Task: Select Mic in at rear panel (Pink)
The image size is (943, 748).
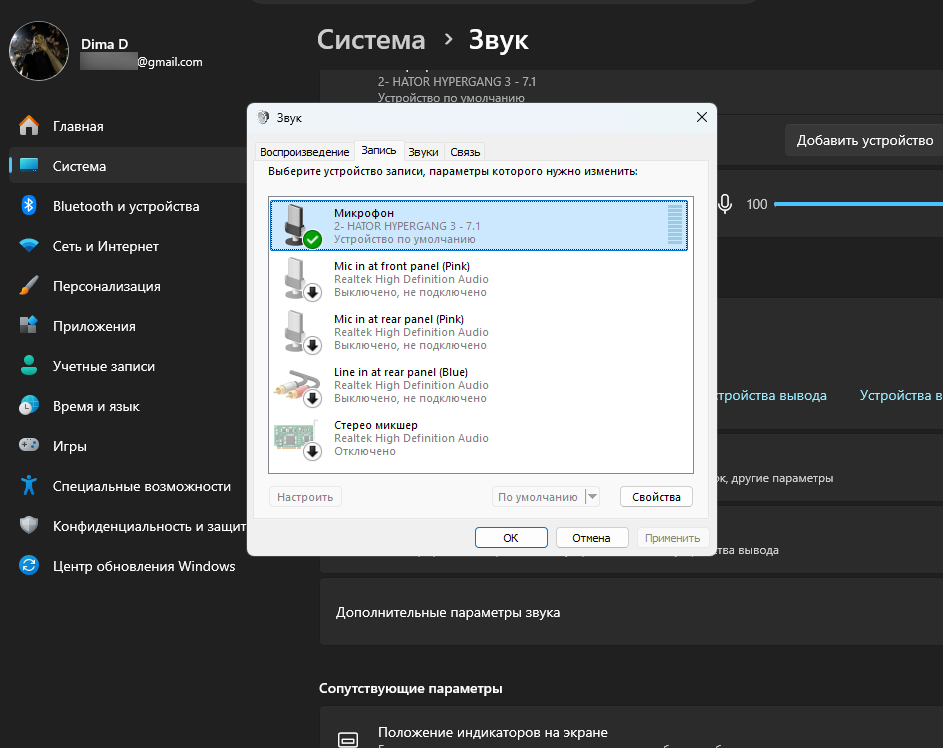Action: 479,332
